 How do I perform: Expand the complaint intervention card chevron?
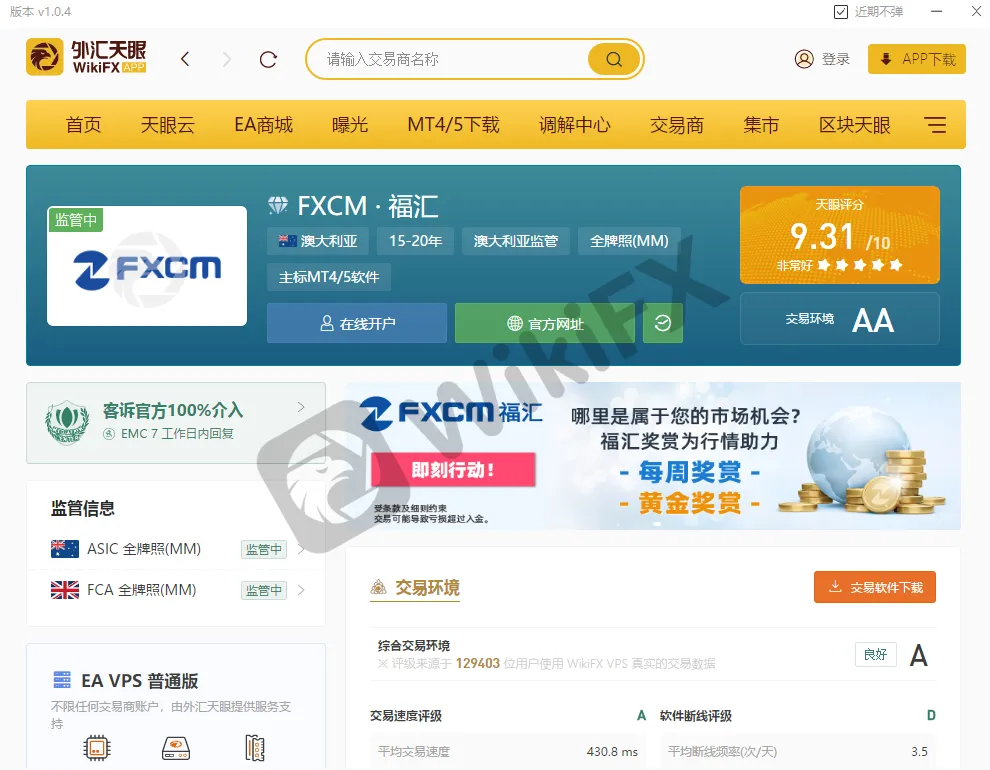[301, 407]
